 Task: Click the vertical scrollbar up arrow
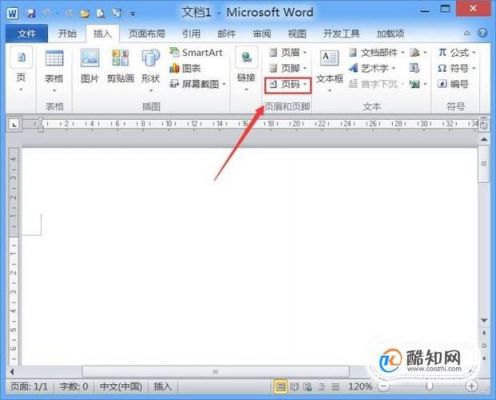coord(484,139)
